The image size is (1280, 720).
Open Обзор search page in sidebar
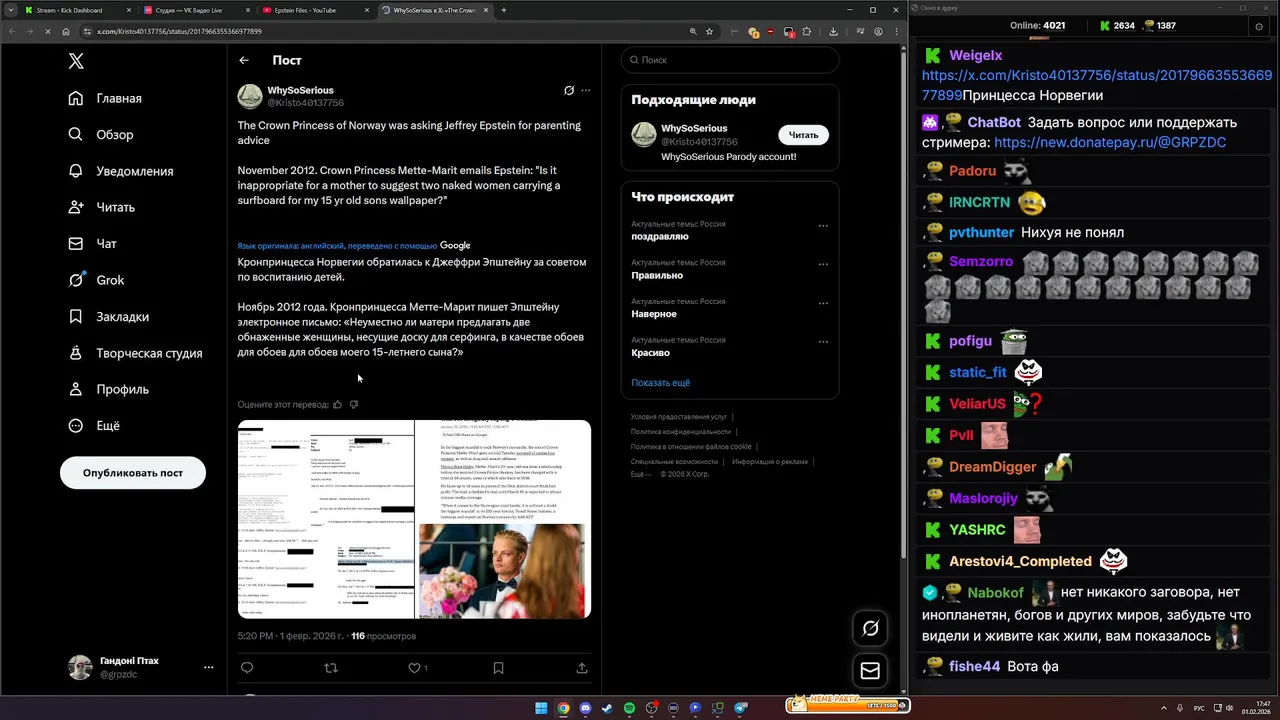click(x=101, y=134)
